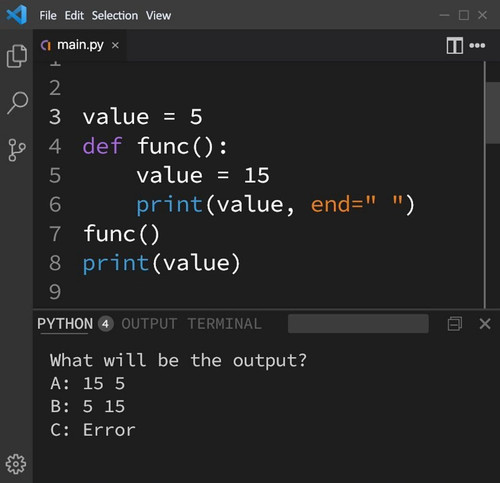Close the bottom panel with X
This screenshot has width=500, height=483.
pyautogui.click(x=485, y=324)
